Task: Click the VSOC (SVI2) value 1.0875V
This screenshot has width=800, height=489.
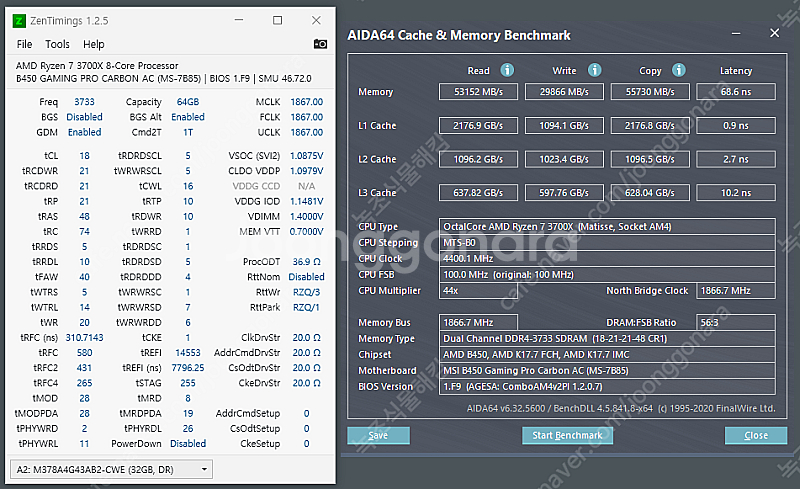Action: click(x=307, y=156)
